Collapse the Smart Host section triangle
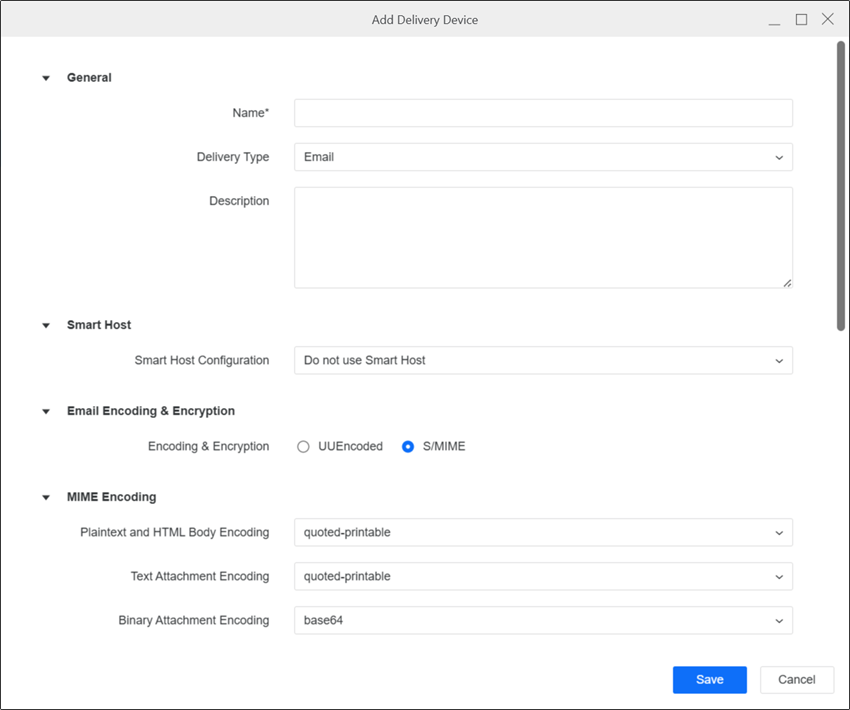This screenshot has height=710, width=850. click(x=46, y=325)
